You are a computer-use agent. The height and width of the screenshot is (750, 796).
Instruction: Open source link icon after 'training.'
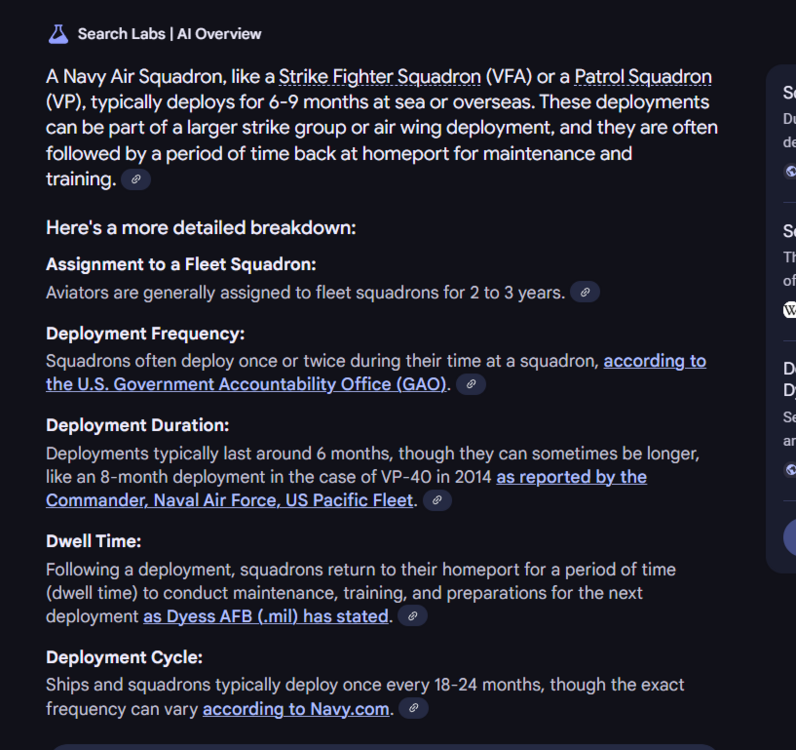pos(136,179)
